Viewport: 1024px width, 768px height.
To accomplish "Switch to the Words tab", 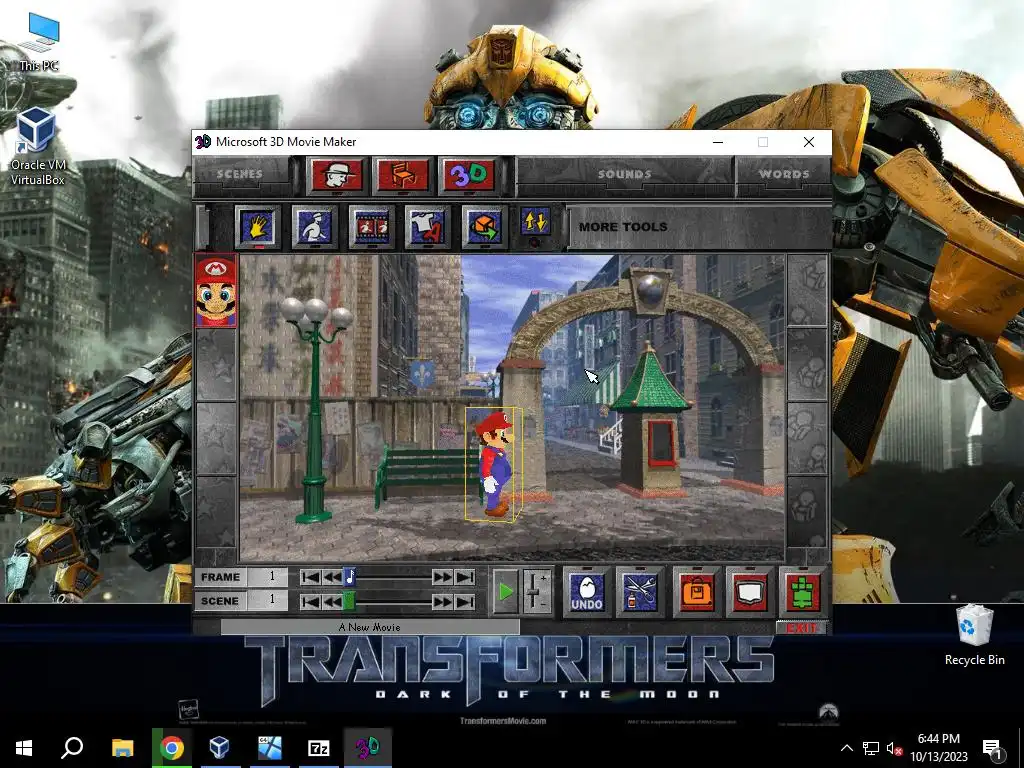I will (x=784, y=174).
